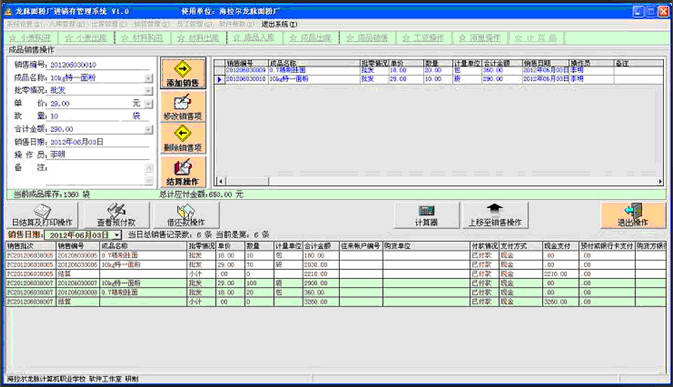Click right arrow of upper grid horizontal scrollbar
Image resolution: width=673 pixels, height=387 pixels.
[660, 181]
